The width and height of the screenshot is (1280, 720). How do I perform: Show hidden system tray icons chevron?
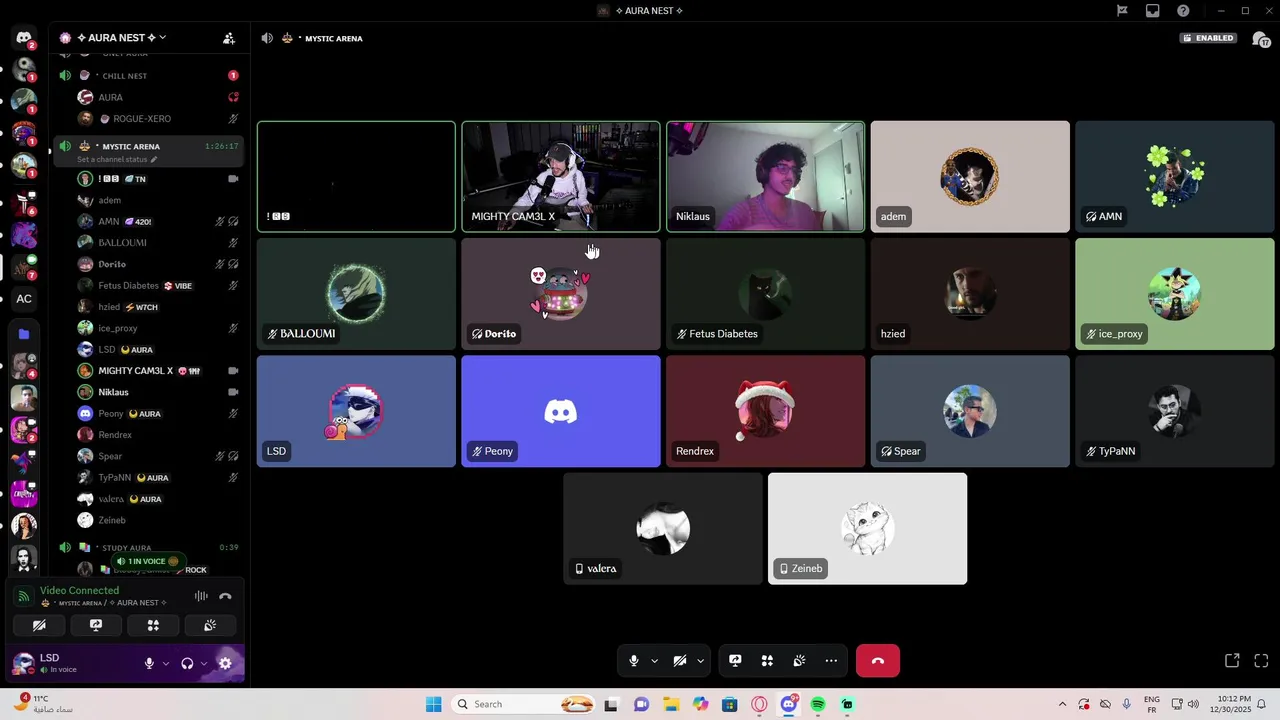tap(1062, 704)
